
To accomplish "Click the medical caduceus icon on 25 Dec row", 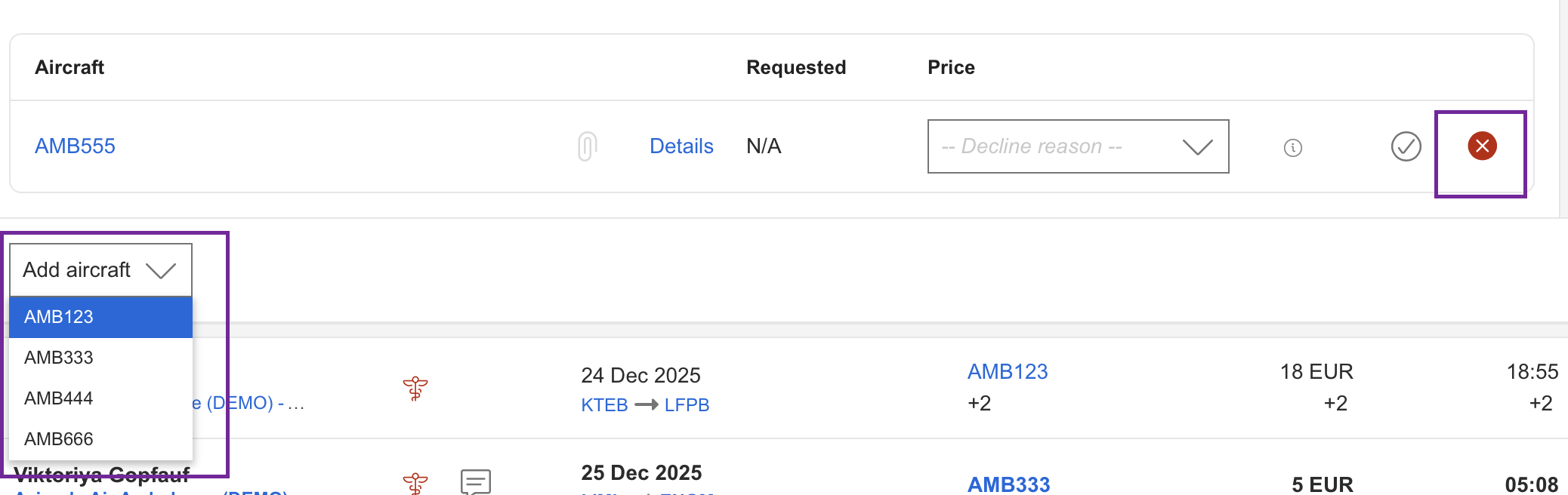I will [415, 483].
